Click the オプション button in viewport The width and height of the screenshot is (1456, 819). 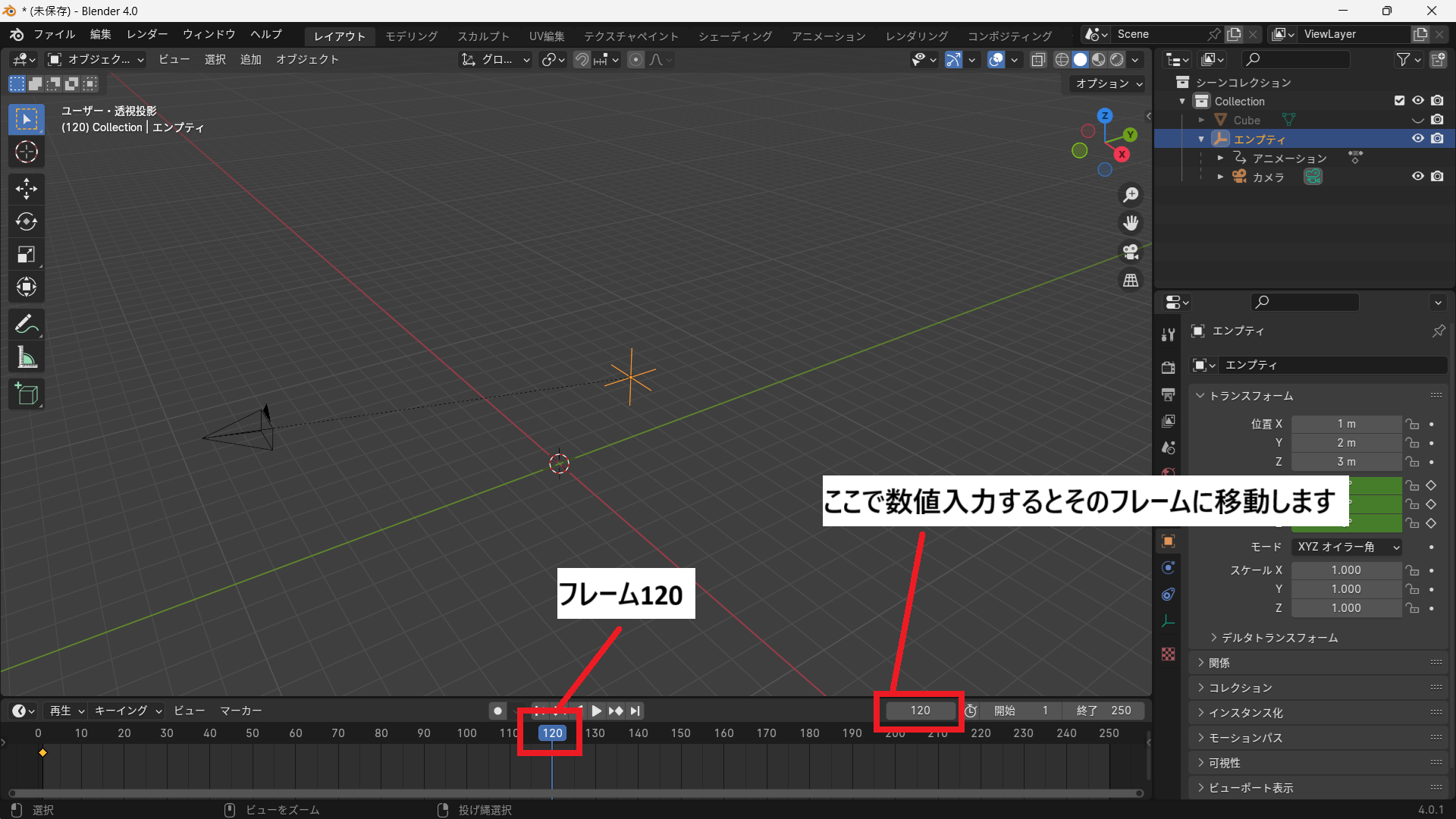point(1109,83)
